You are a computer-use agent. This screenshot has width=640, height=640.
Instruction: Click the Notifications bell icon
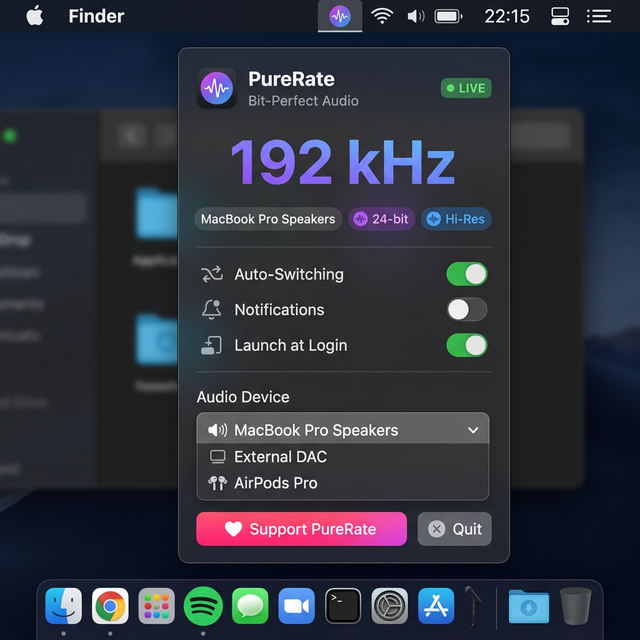(211, 309)
